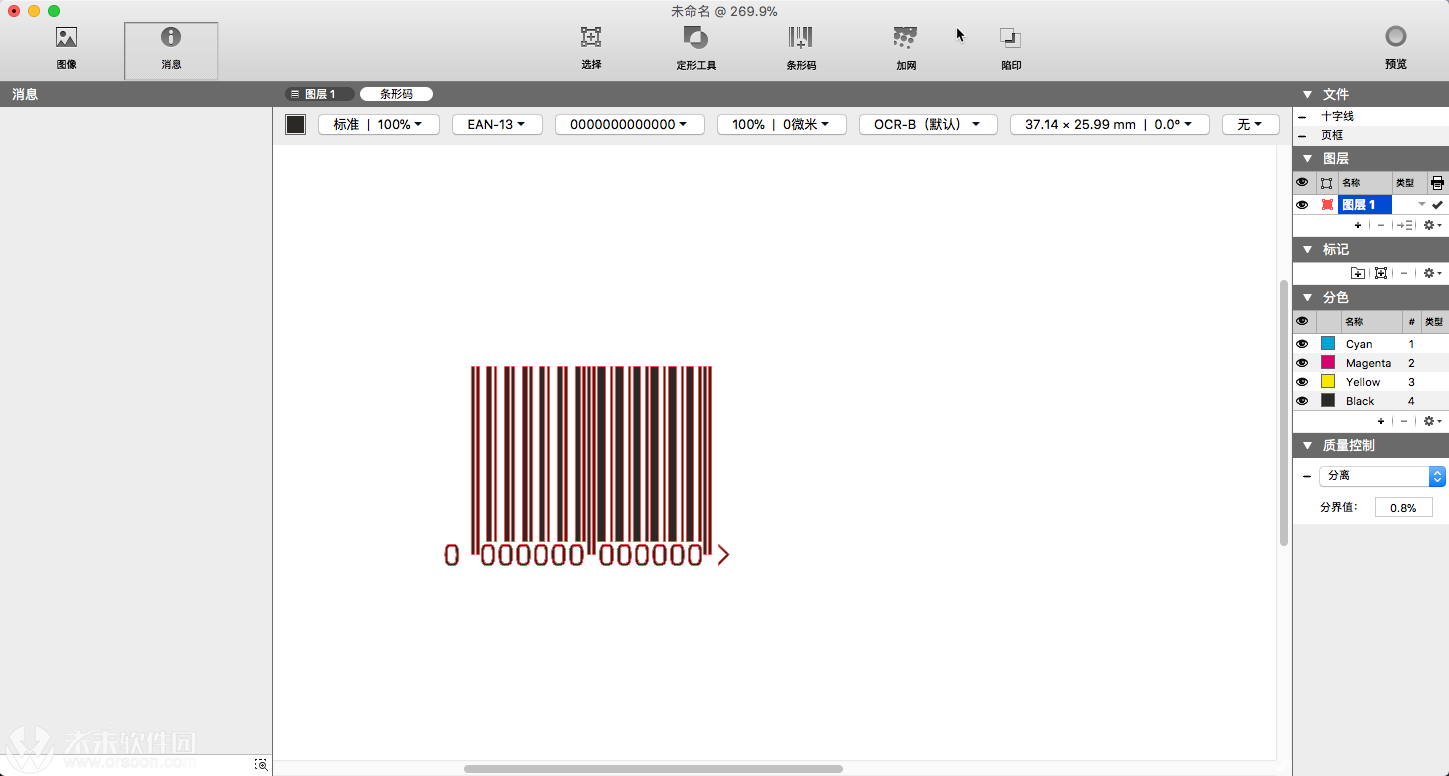The height and width of the screenshot is (776, 1449).
Task: Open the 分离 dropdown in 质量控制
Action: point(1382,476)
